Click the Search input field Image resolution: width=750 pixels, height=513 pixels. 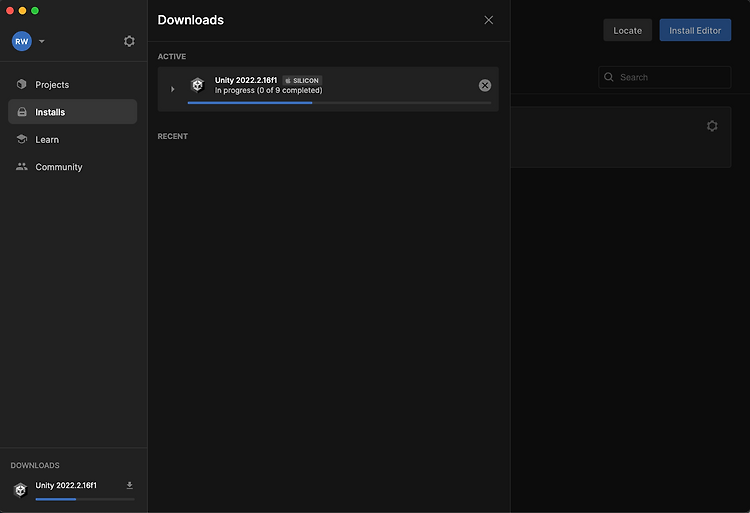coord(664,77)
